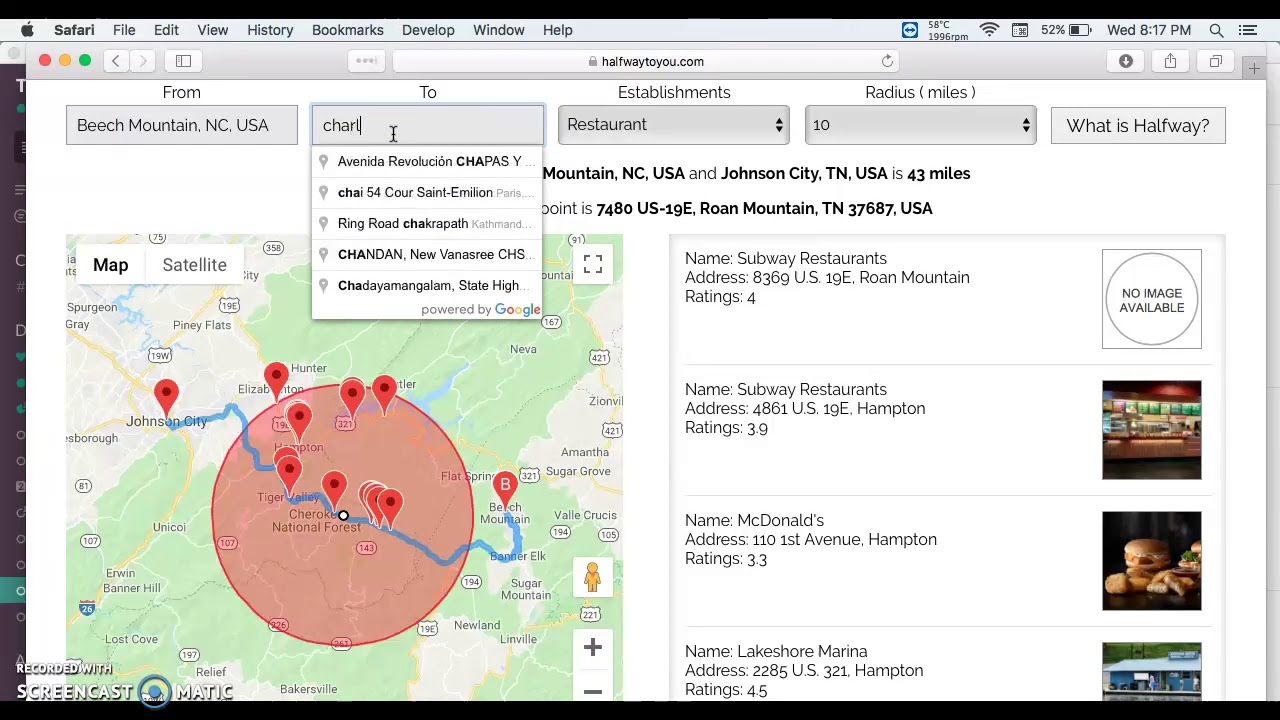The width and height of the screenshot is (1280, 720).
Task: Add a new tab plus button
Action: (x=1254, y=68)
